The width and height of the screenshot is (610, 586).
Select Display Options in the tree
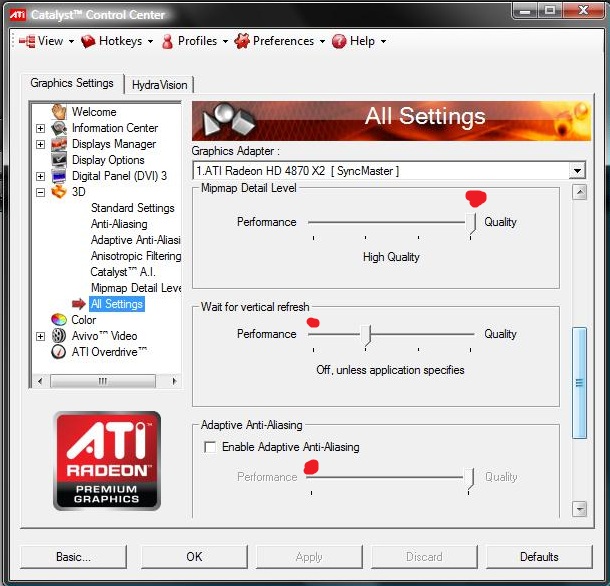point(108,160)
